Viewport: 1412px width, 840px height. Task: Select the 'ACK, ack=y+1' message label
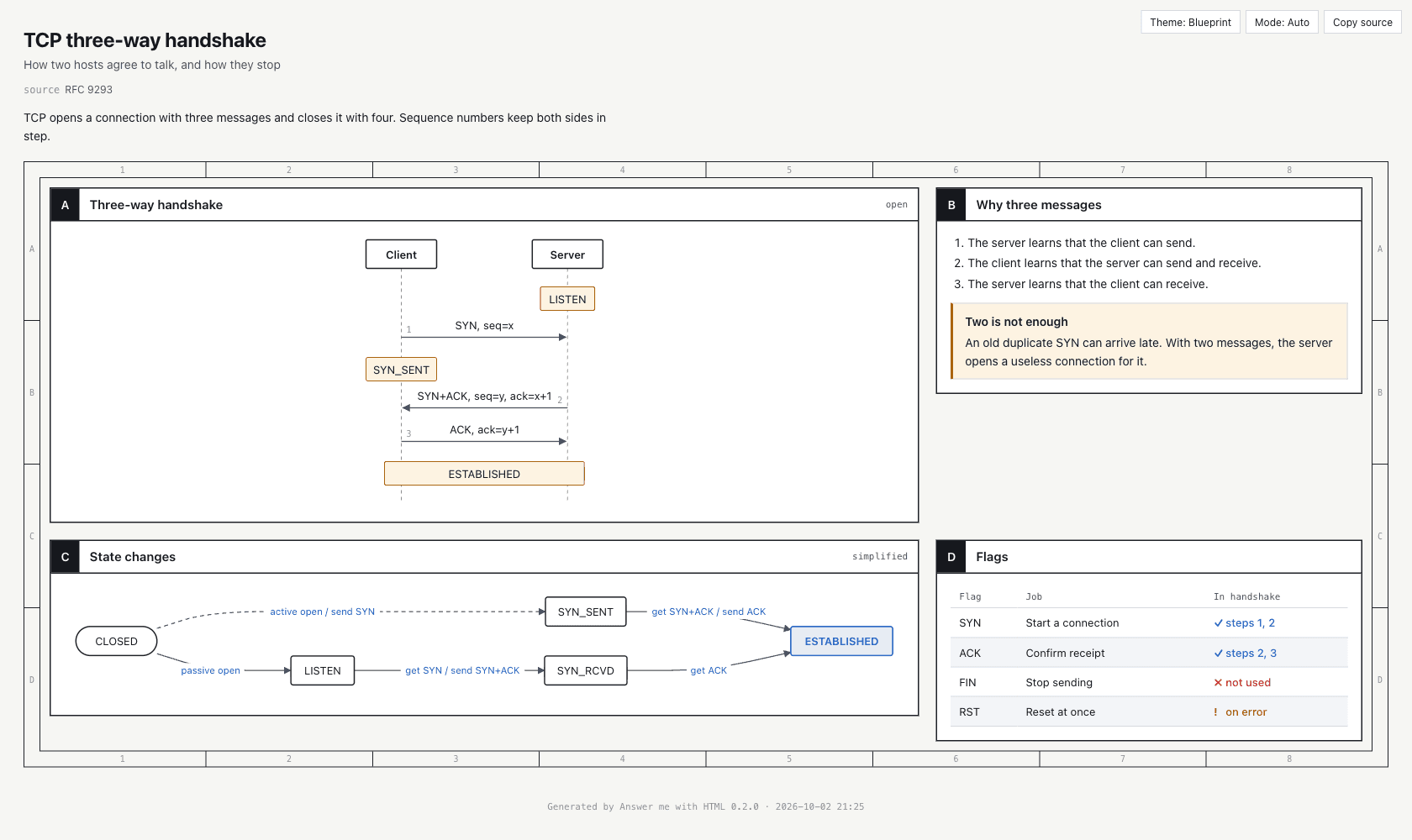coord(484,430)
